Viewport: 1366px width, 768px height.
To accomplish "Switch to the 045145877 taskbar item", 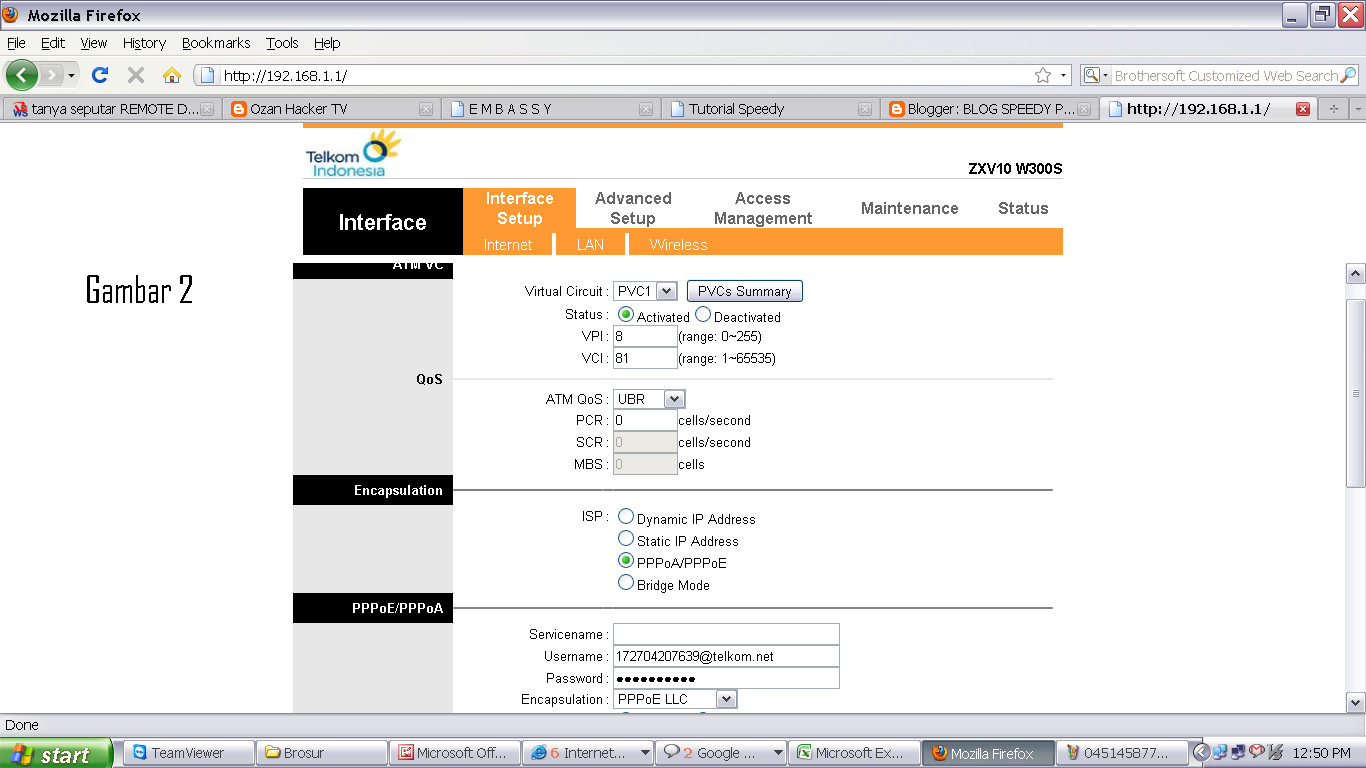I will point(1122,753).
